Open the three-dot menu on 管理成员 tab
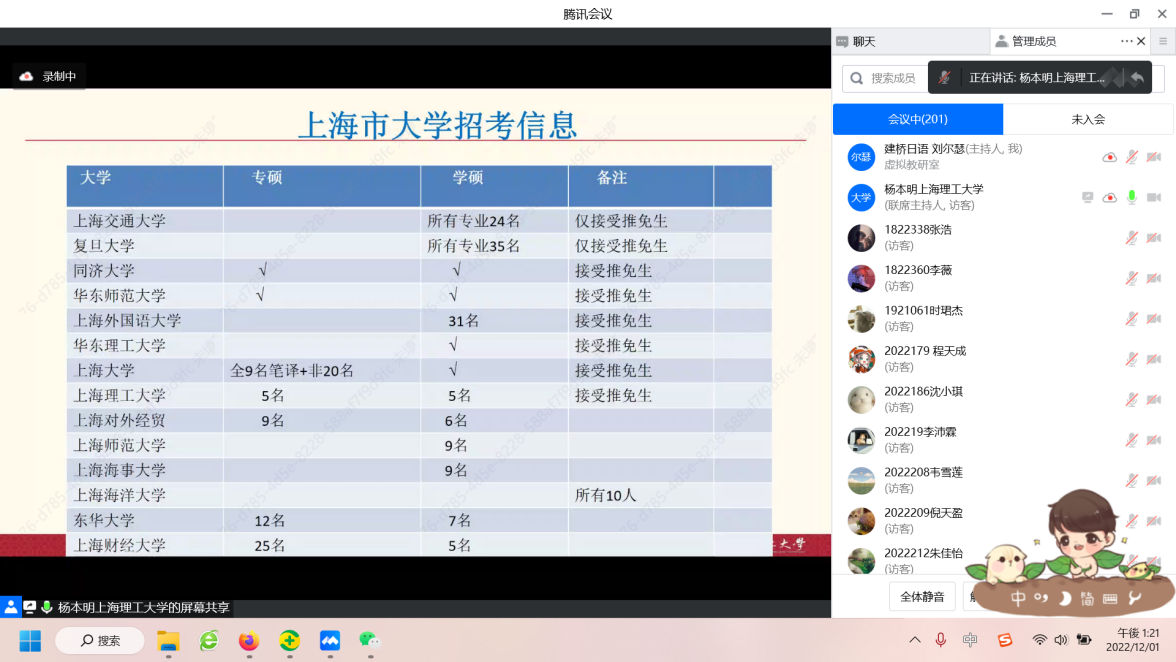 1127,41
